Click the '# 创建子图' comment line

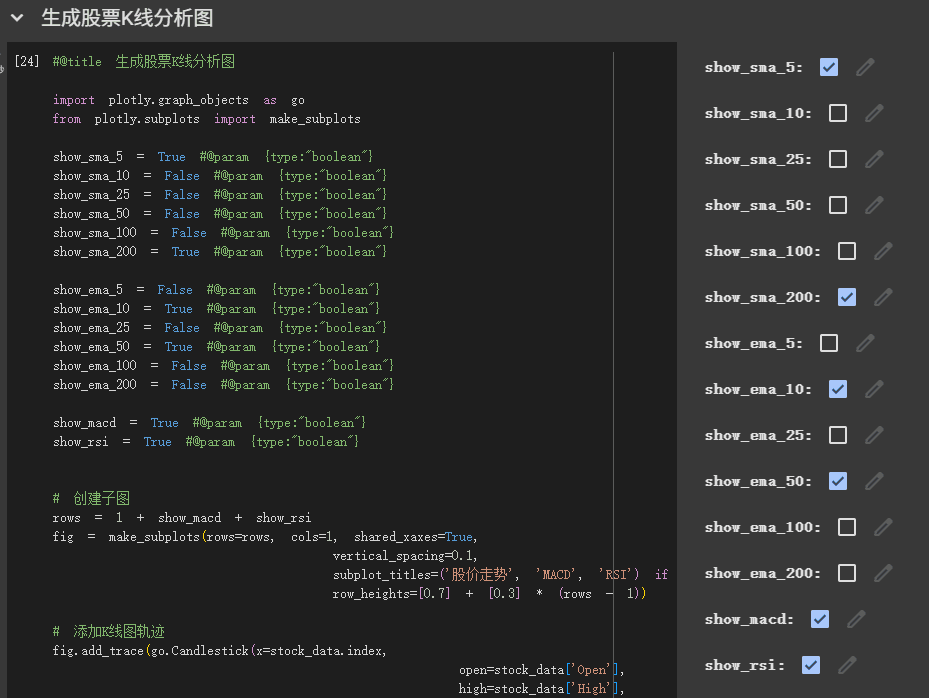click(91, 498)
